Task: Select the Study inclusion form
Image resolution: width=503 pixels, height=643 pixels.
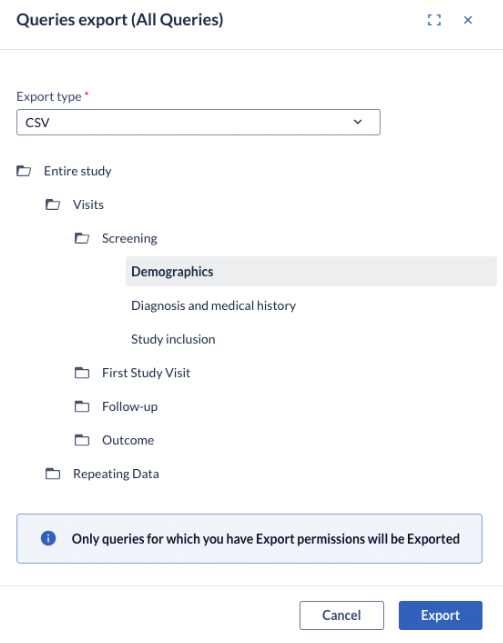Action: [x=173, y=339]
